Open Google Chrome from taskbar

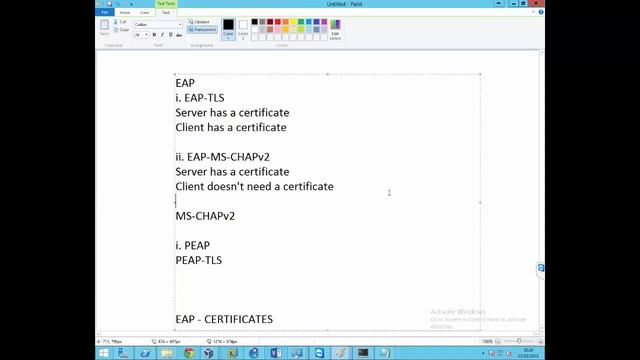[189, 353]
